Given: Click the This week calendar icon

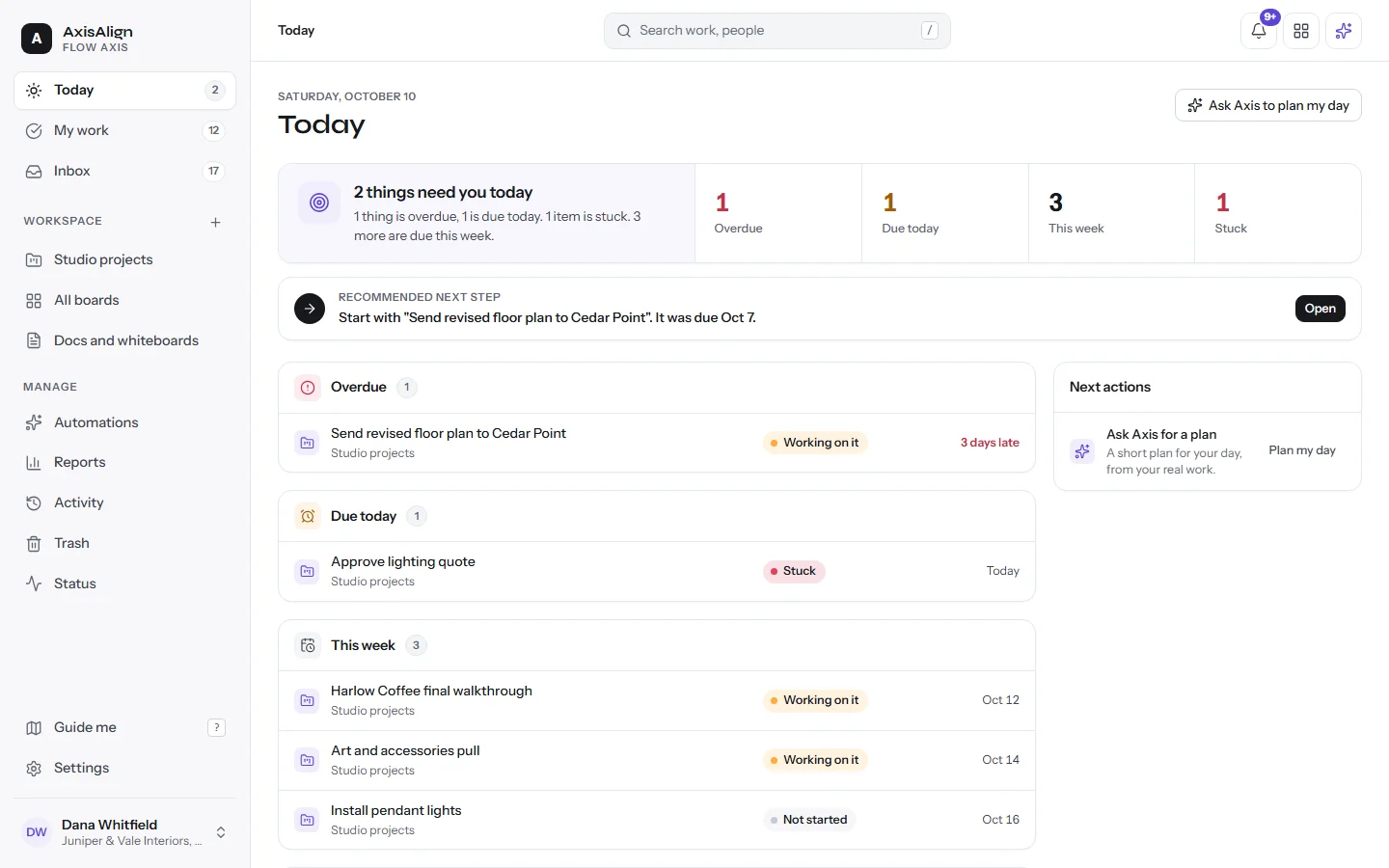Looking at the screenshot, I should click(308, 646).
